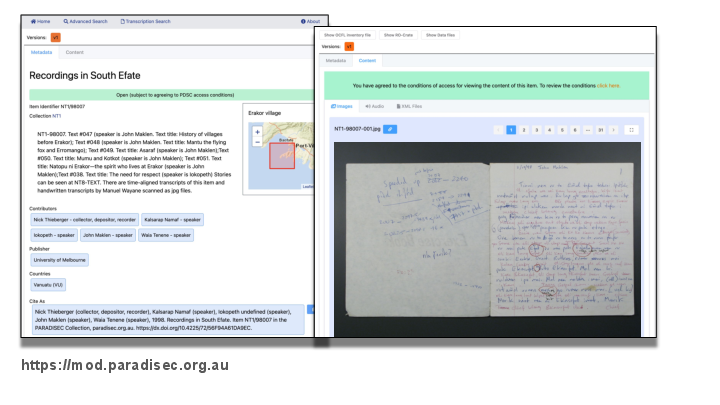This screenshot has width=720, height=405.
Task: Click the 'Recordings in South Efate' title
Action: tap(85, 76)
